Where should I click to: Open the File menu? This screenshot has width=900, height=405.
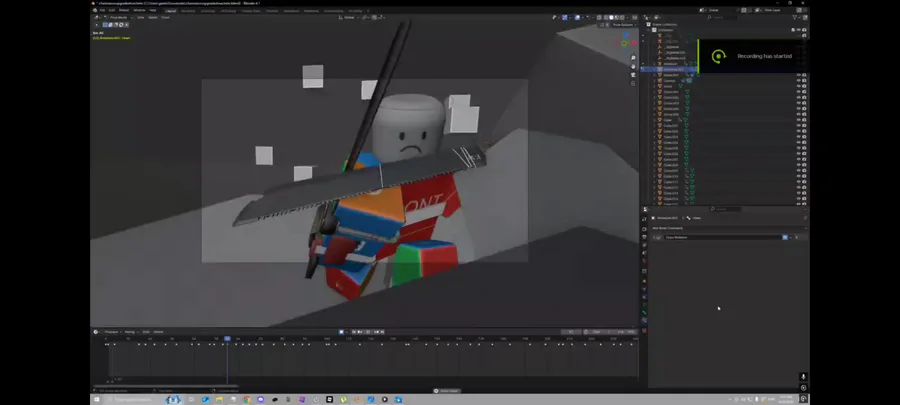[103, 10]
